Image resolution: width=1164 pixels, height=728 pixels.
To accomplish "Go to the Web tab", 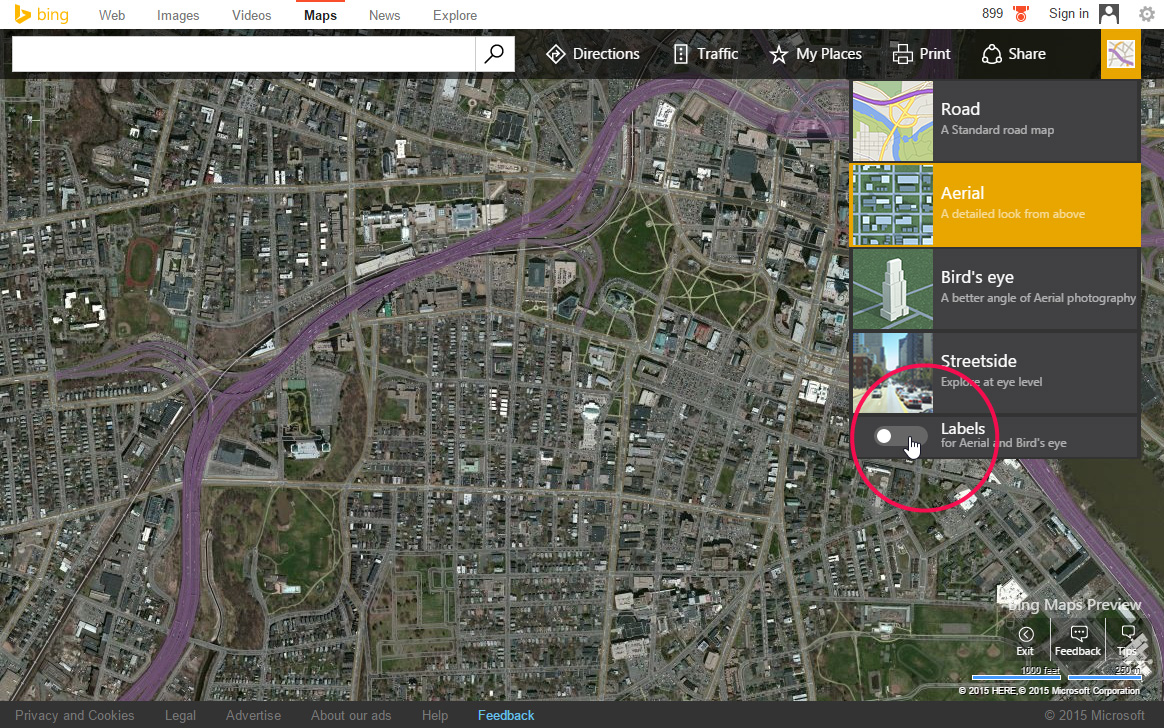I will coord(112,16).
